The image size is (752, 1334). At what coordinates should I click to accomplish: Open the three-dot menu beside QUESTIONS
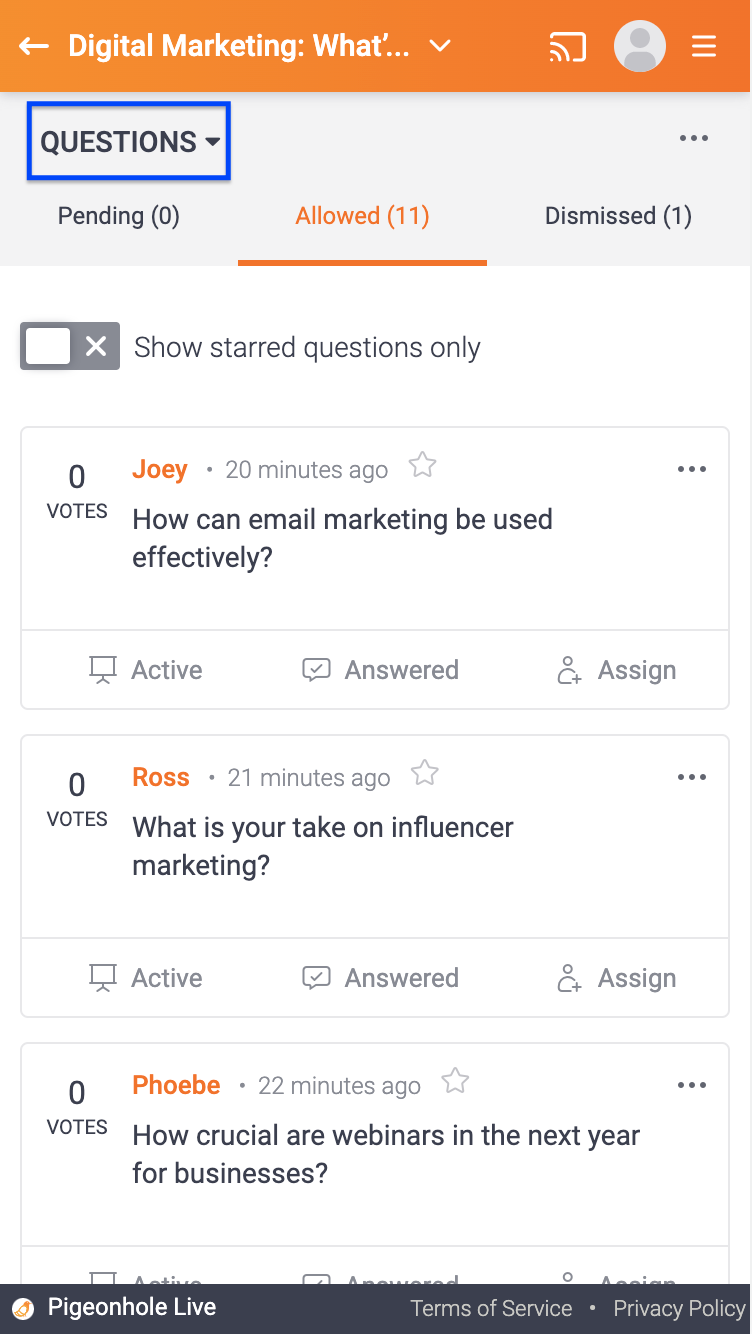click(694, 139)
